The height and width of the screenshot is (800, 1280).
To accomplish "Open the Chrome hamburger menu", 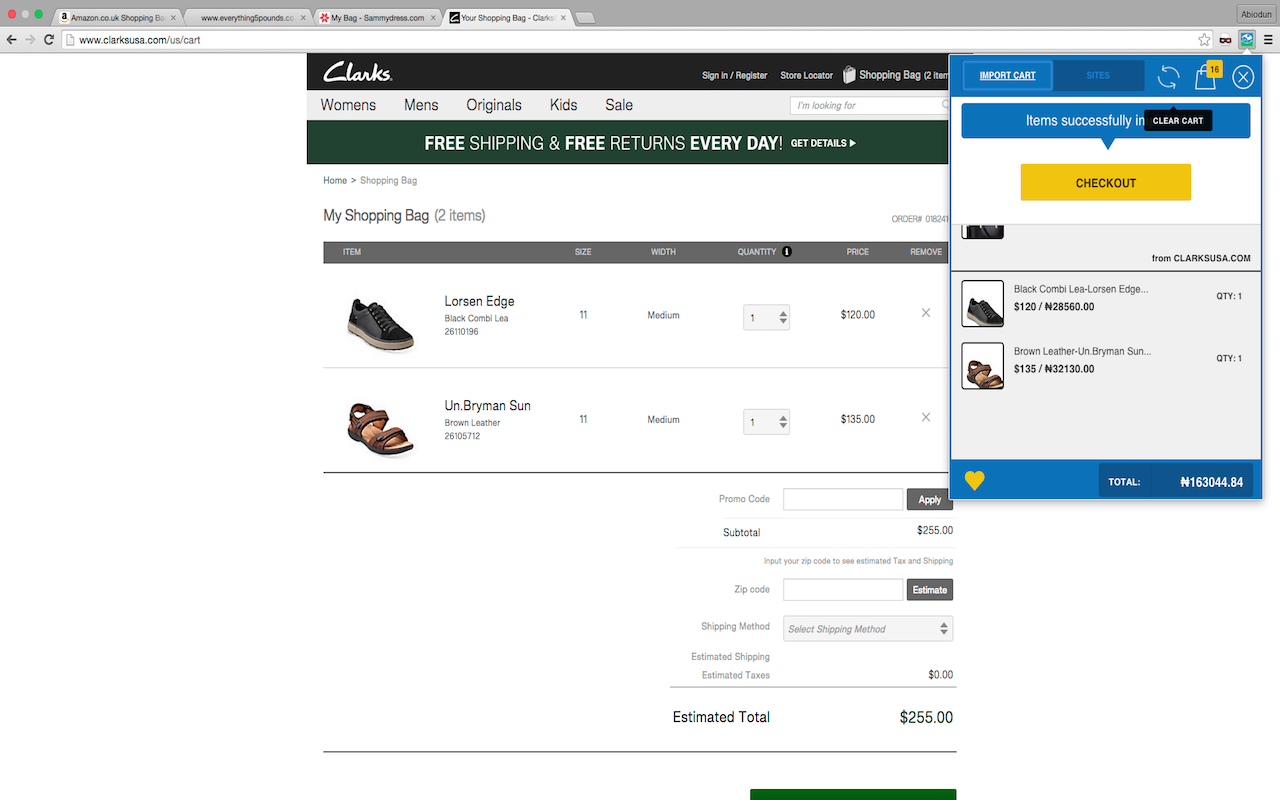I will [1268, 40].
